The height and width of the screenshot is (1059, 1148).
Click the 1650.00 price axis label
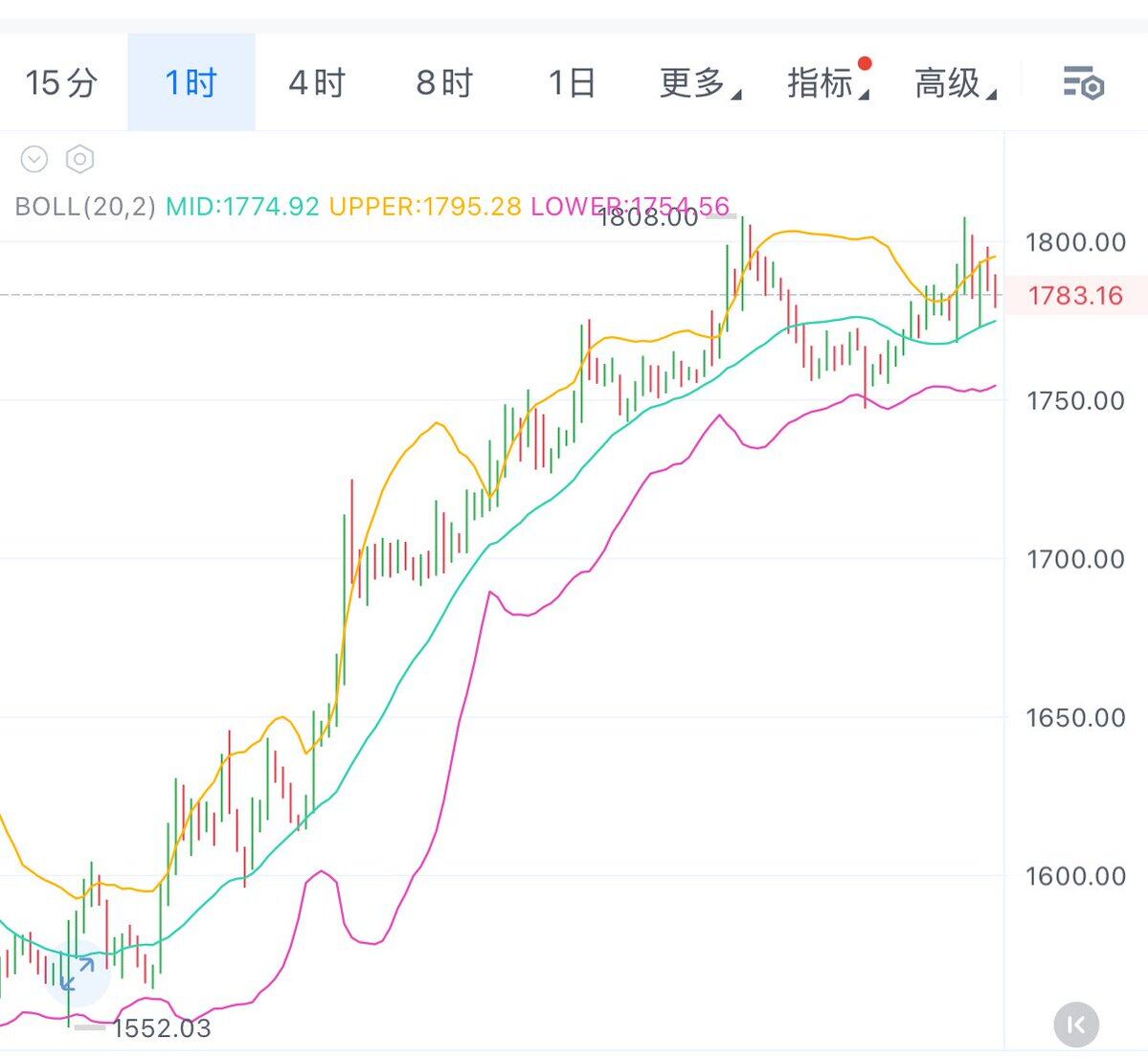coord(1075,718)
